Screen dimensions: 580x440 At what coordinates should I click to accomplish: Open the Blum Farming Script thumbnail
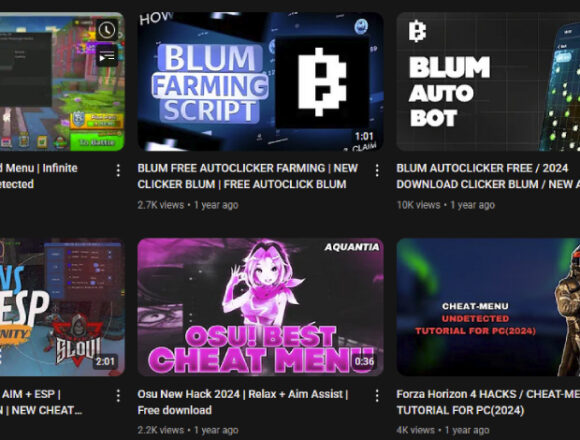[x=260, y=82]
